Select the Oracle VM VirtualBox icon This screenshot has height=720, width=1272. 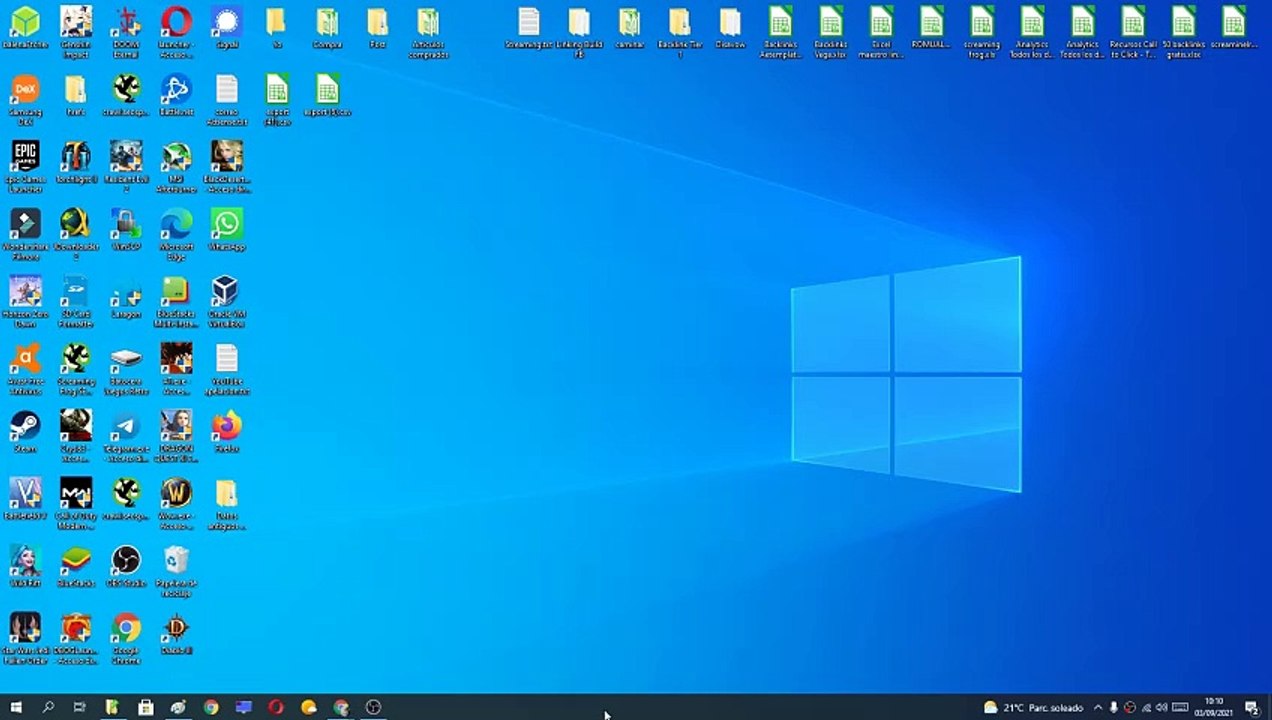(x=227, y=301)
